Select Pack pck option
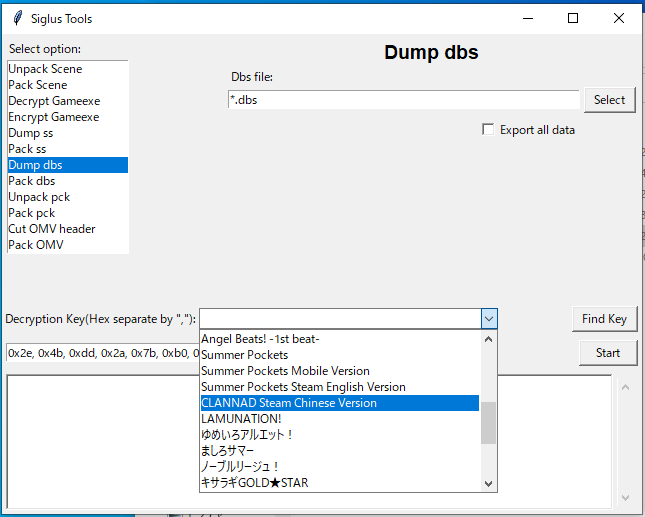 click(x=68, y=213)
